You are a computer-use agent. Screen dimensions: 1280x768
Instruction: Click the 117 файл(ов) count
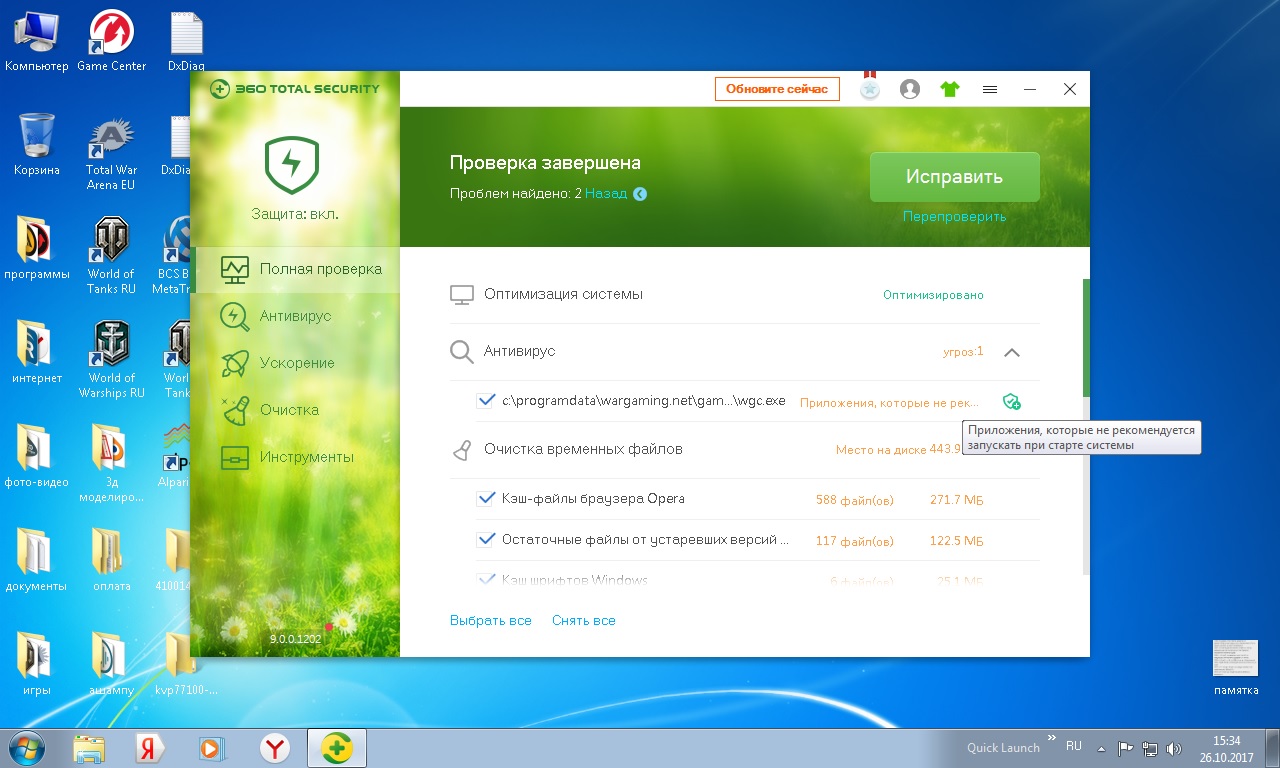tap(855, 540)
